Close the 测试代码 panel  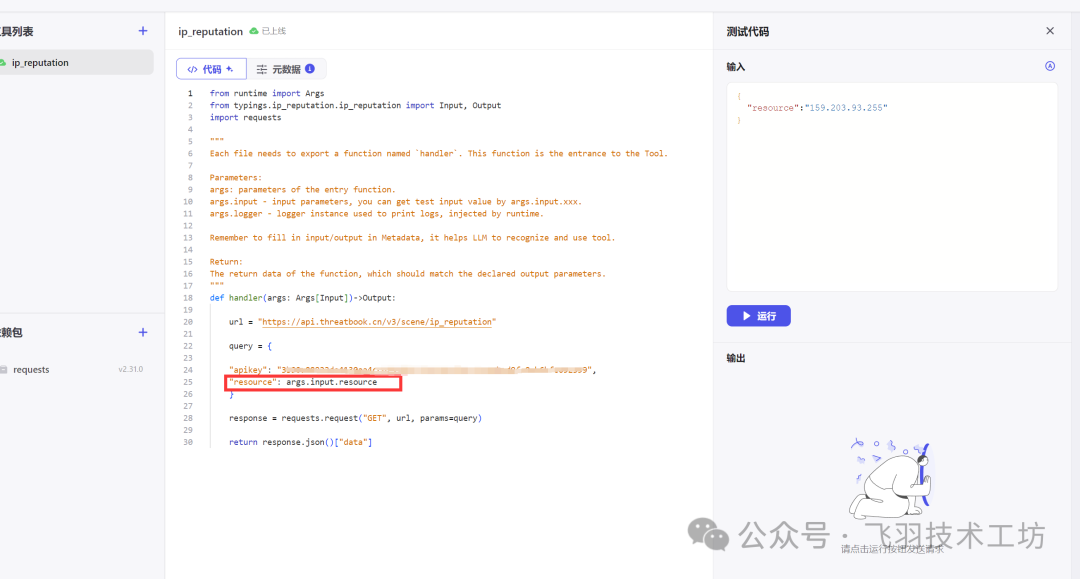(1050, 31)
